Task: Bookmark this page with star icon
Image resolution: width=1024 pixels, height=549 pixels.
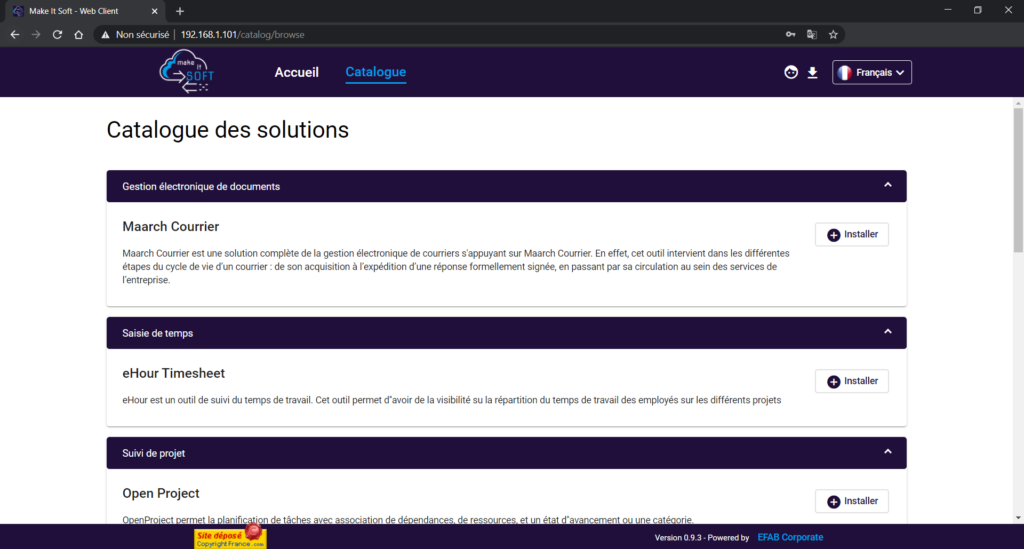Action: pos(833,35)
